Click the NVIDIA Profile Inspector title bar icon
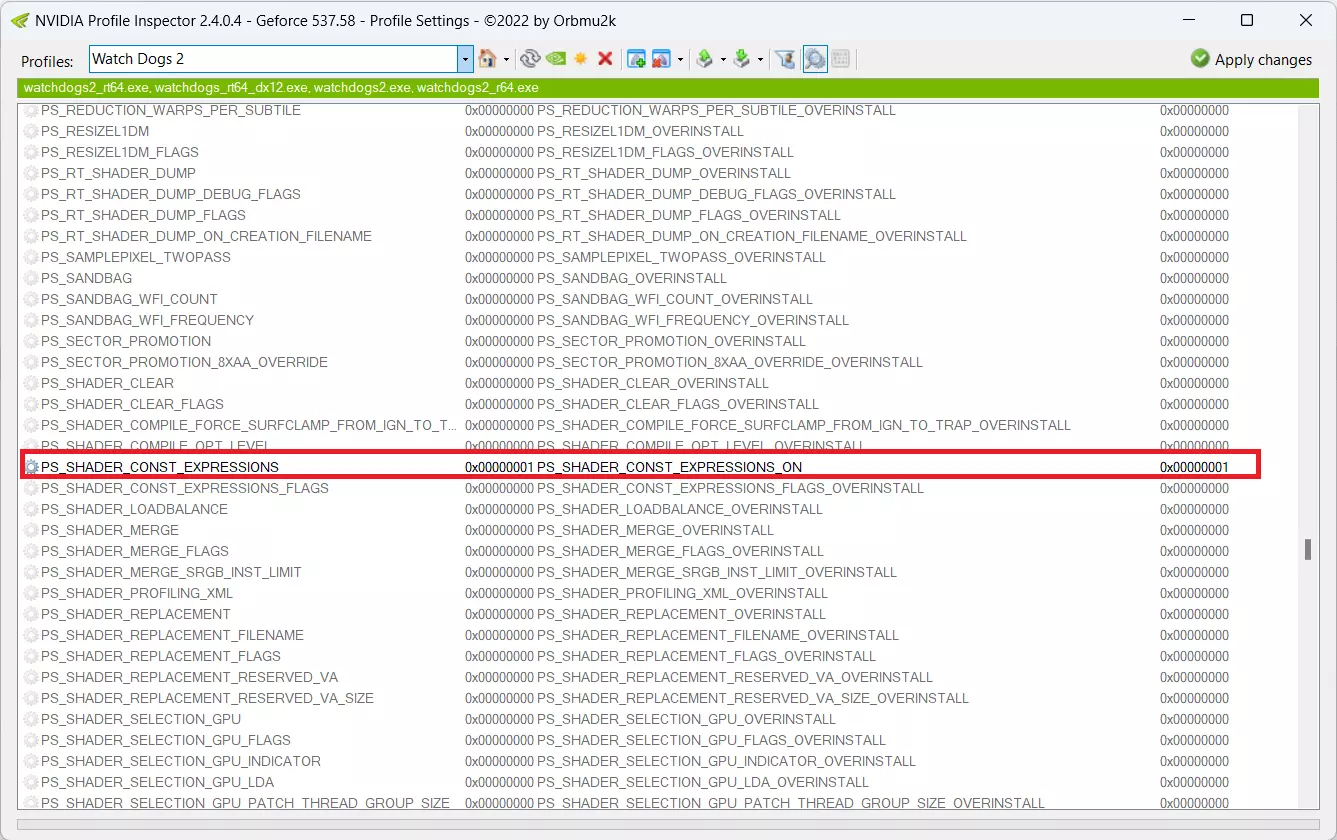This screenshot has width=1337, height=840. 20,20
